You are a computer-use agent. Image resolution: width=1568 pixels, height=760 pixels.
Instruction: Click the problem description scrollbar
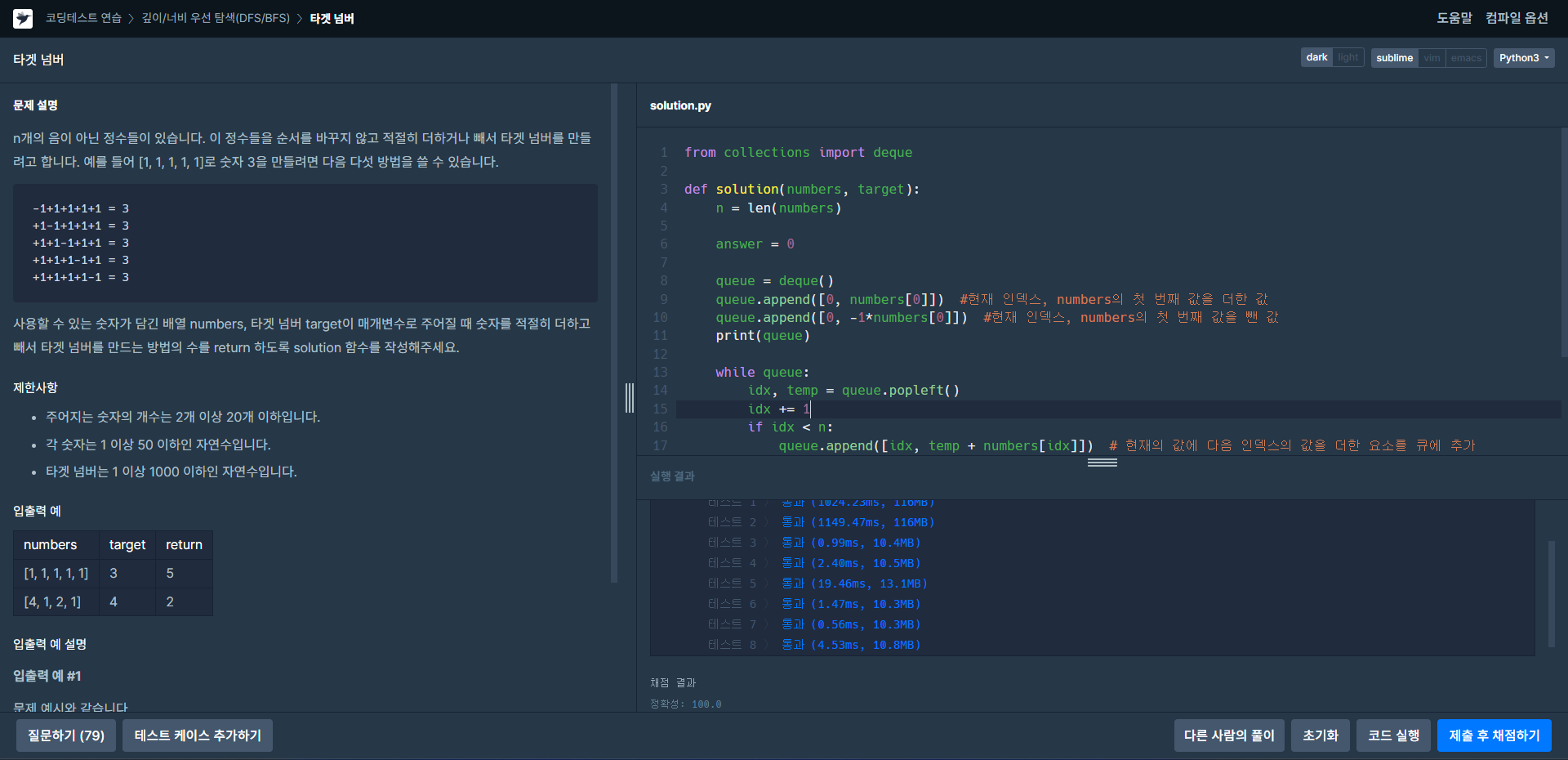tap(614, 333)
